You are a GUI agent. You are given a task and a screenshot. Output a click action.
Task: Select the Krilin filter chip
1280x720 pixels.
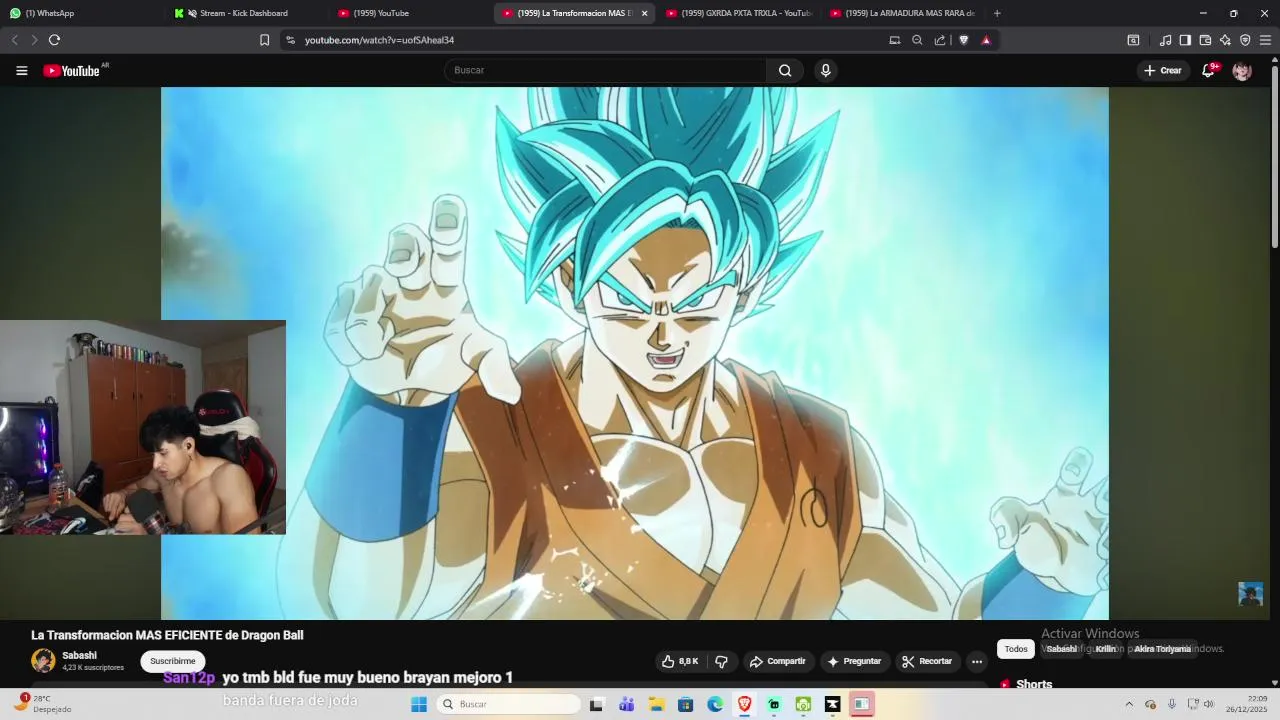point(1105,649)
